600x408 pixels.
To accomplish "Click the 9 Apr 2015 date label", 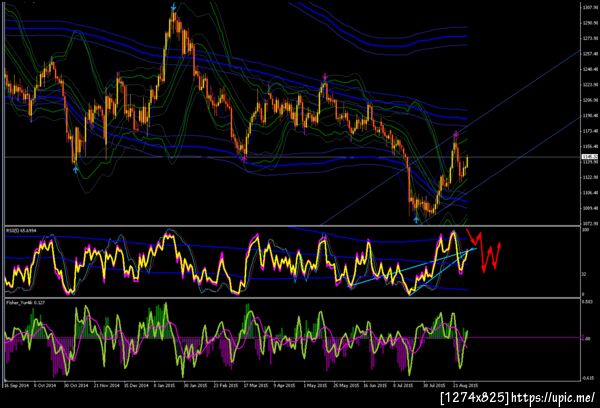I will 284,385.
